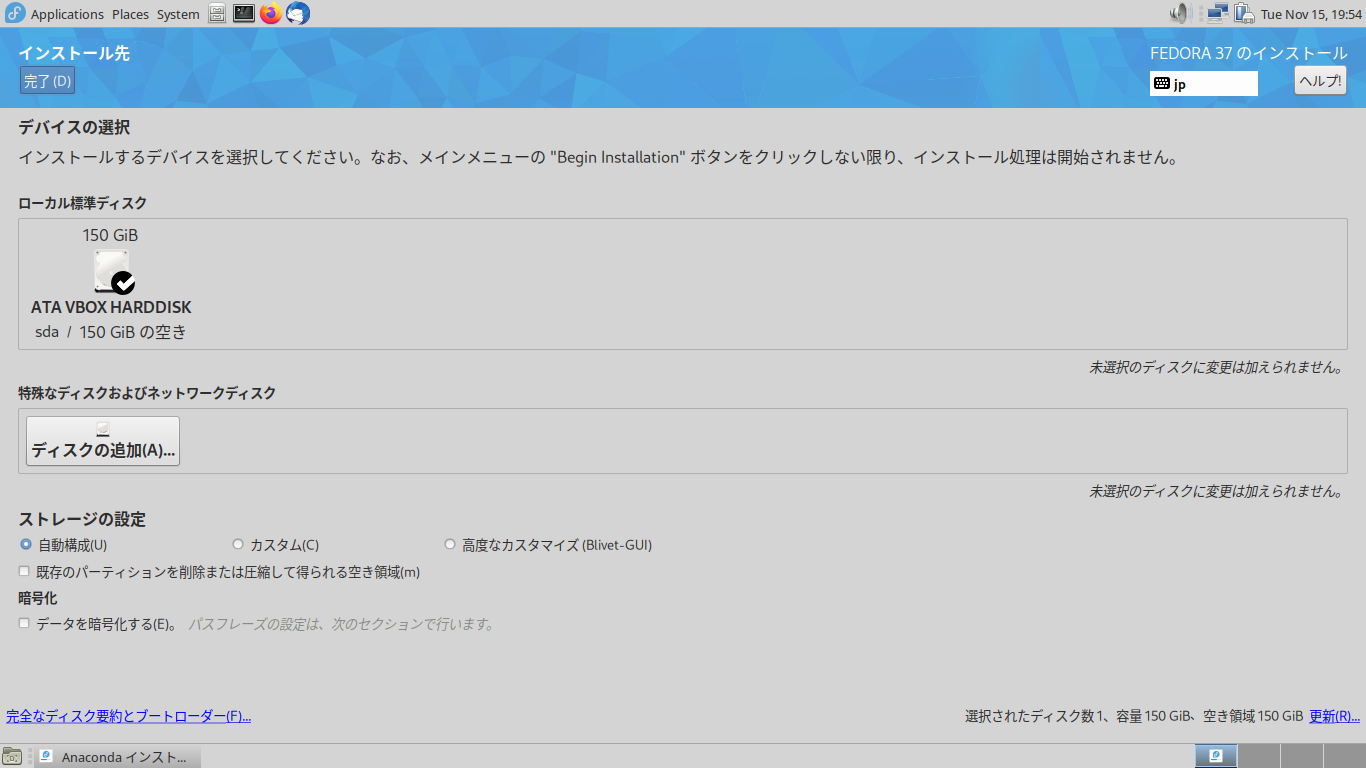Viewport: 1366px width, 768px height.
Task: Click the volume speaker tray icon
Action: click(x=1180, y=14)
